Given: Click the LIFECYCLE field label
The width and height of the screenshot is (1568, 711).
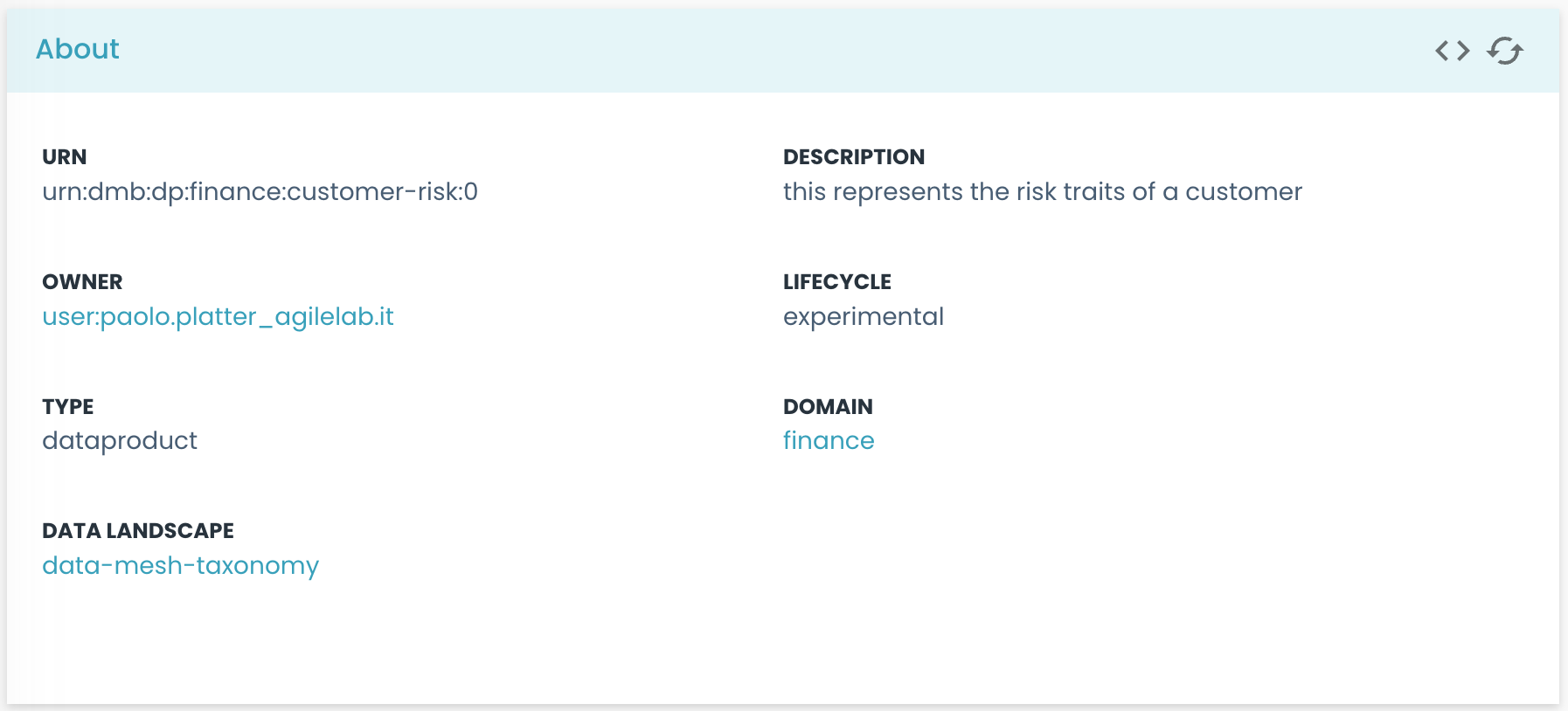Looking at the screenshot, I should pos(836,282).
